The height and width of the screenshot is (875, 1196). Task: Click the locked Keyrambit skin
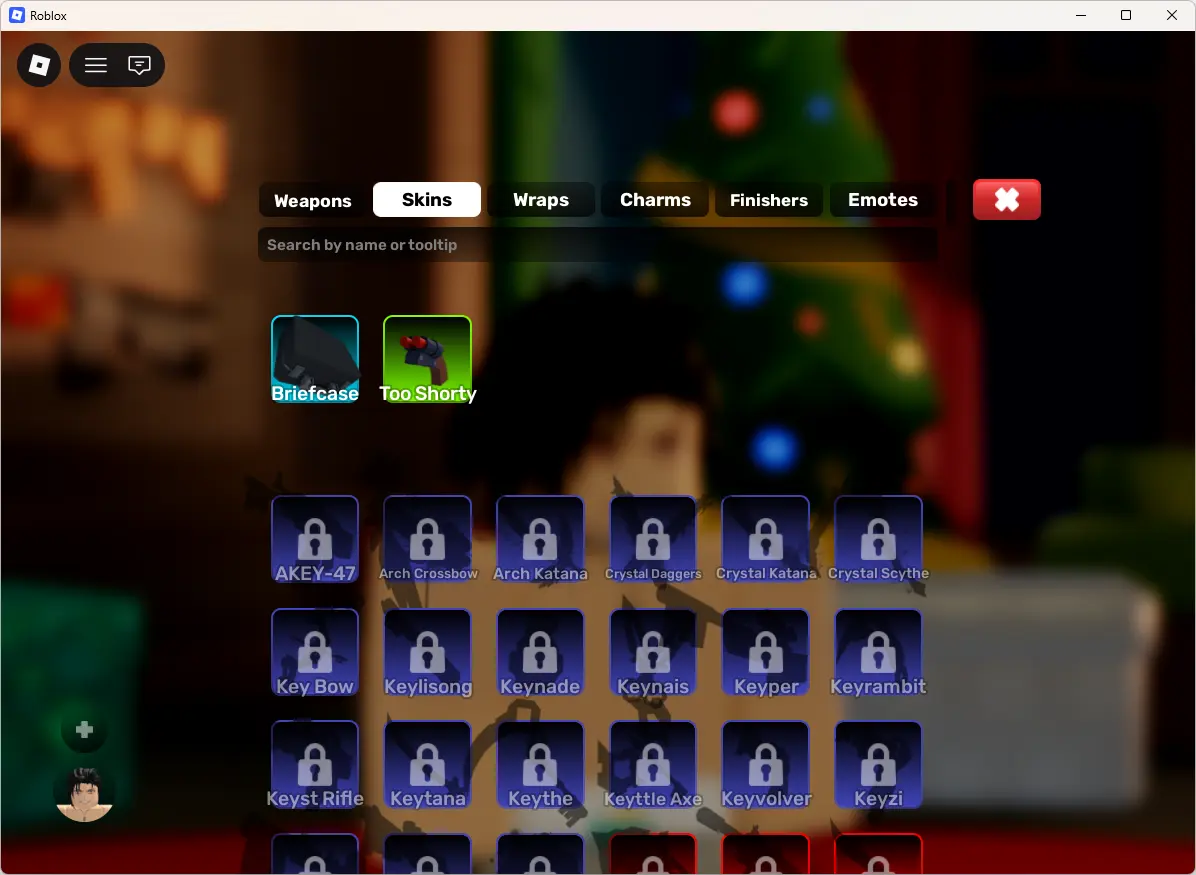pyautogui.click(x=878, y=652)
